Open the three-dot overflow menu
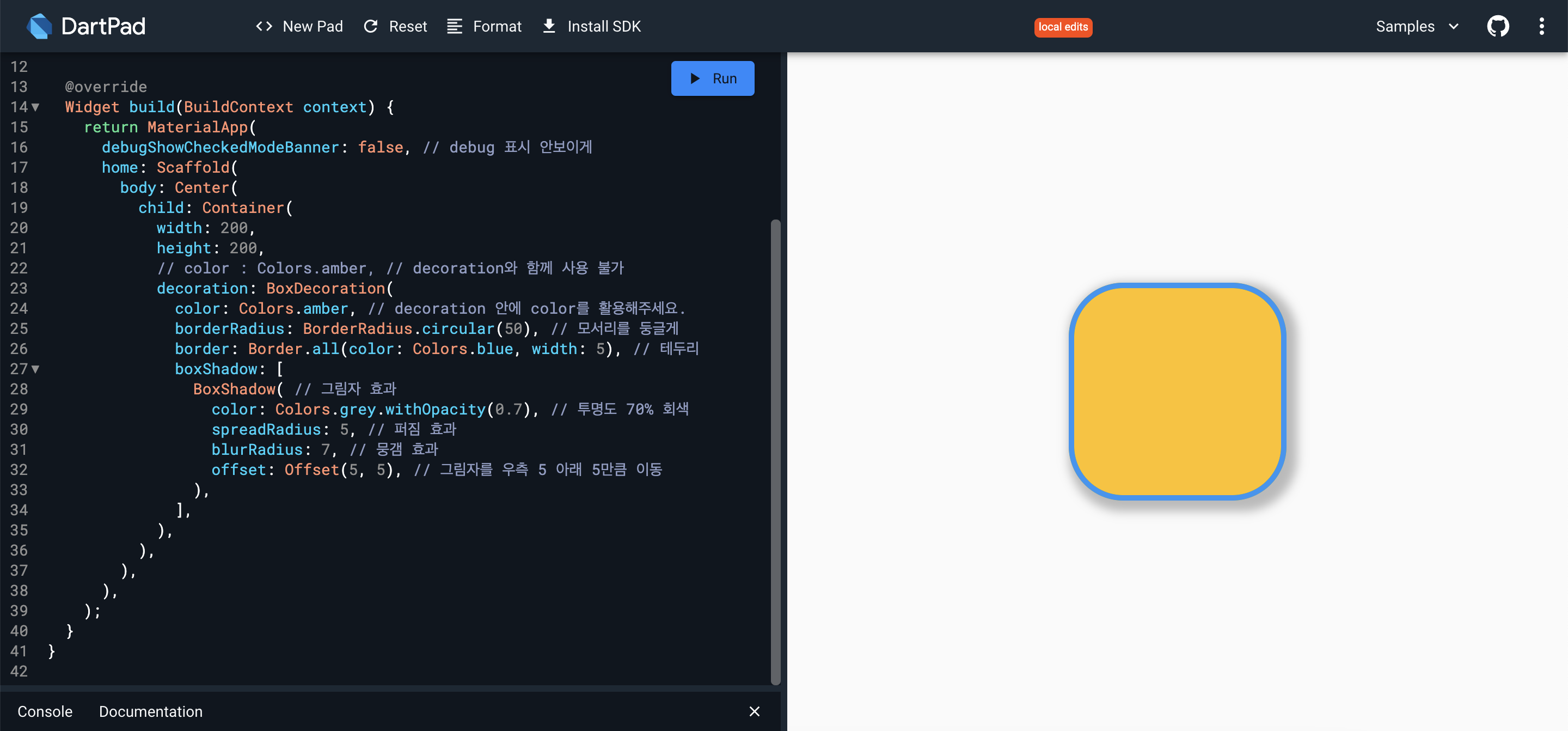This screenshot has height=731, width=1568. [1541, 26]
